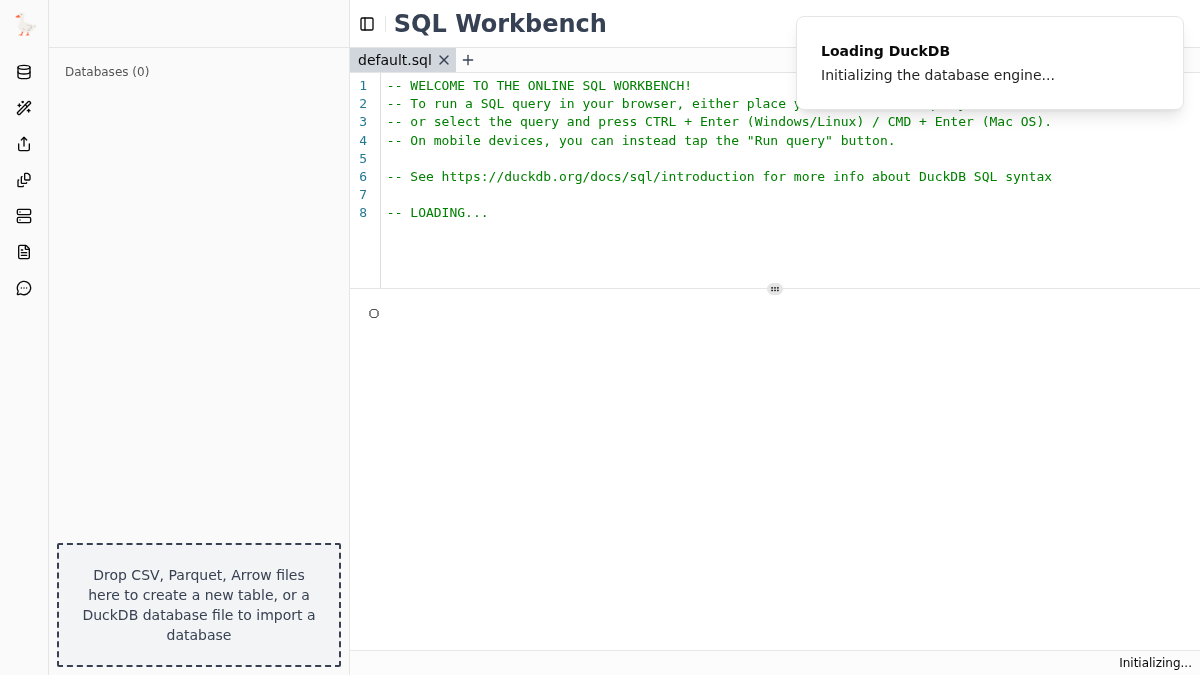Open the server stack icon

24,216
